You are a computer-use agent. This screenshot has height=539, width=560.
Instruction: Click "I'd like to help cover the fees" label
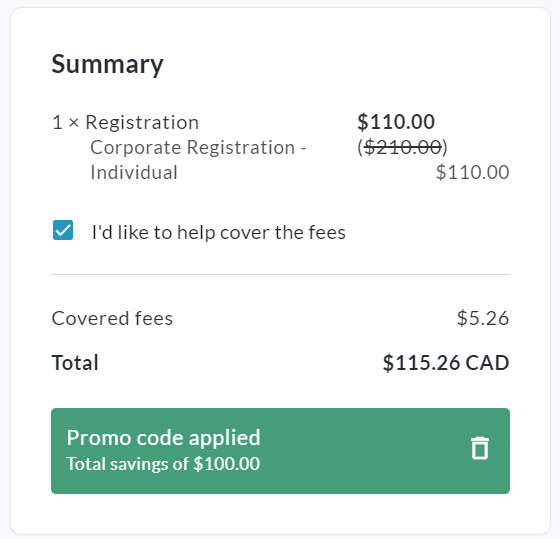point(219,233)
